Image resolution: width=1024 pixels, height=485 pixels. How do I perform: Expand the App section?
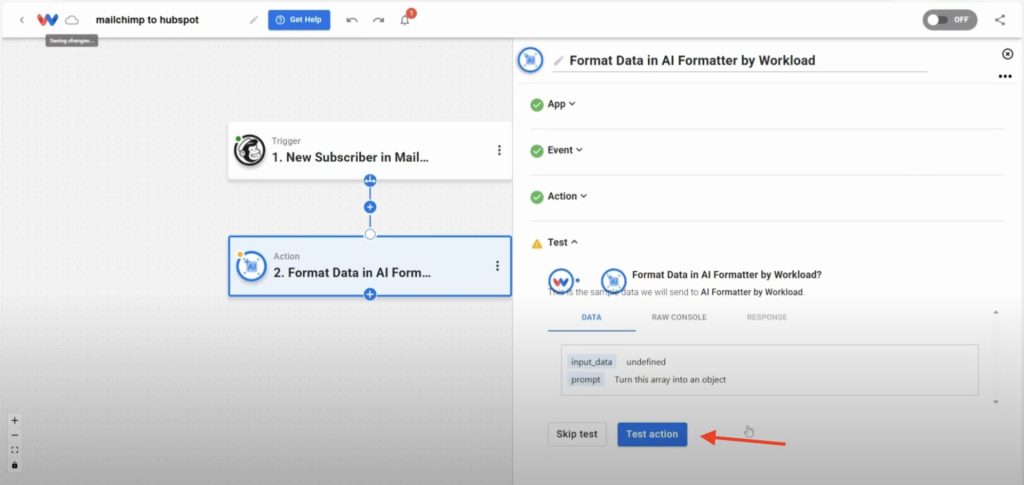click(x=562, y=104)
